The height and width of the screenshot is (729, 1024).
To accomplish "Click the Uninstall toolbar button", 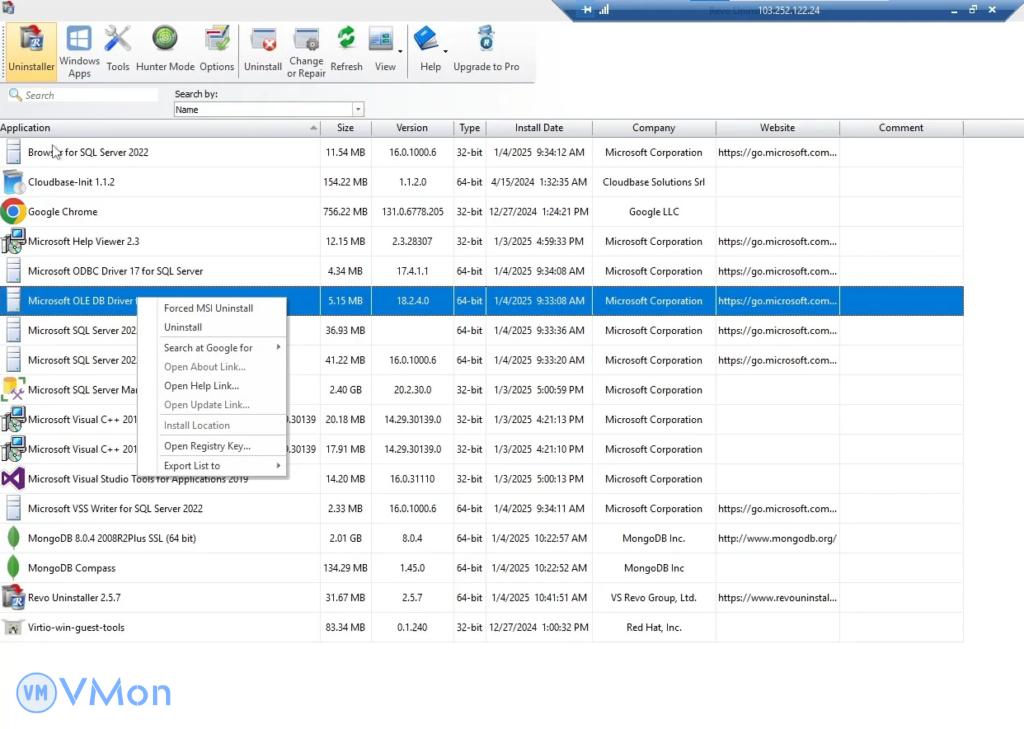I will click(263, 49).
